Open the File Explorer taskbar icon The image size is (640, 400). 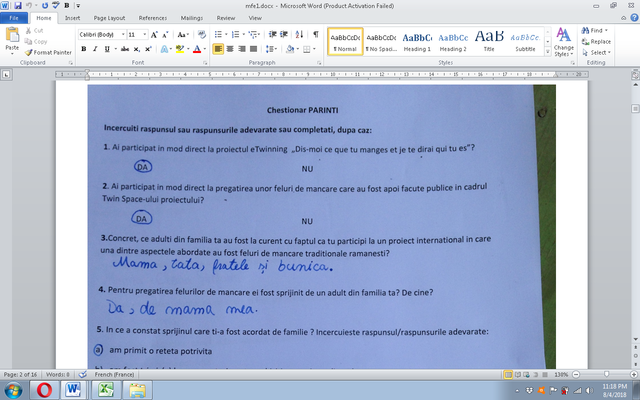137,390
